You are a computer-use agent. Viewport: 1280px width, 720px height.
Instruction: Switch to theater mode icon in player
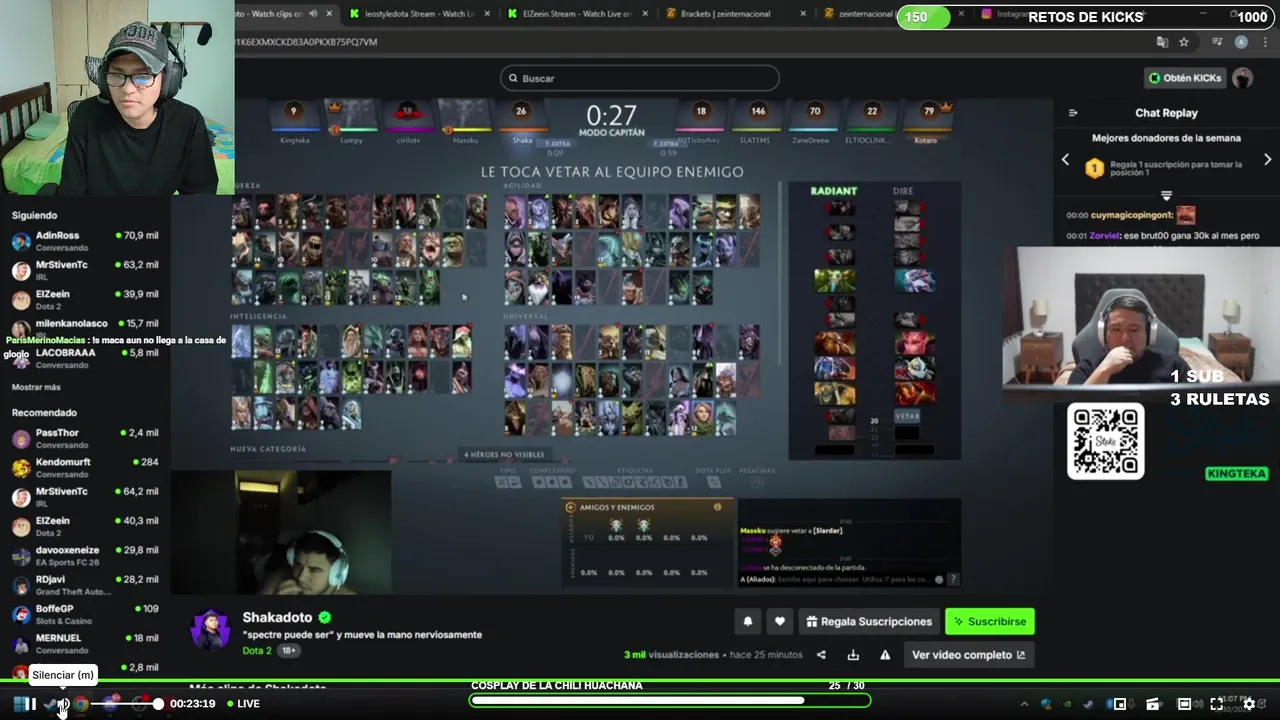(1184, 704)
